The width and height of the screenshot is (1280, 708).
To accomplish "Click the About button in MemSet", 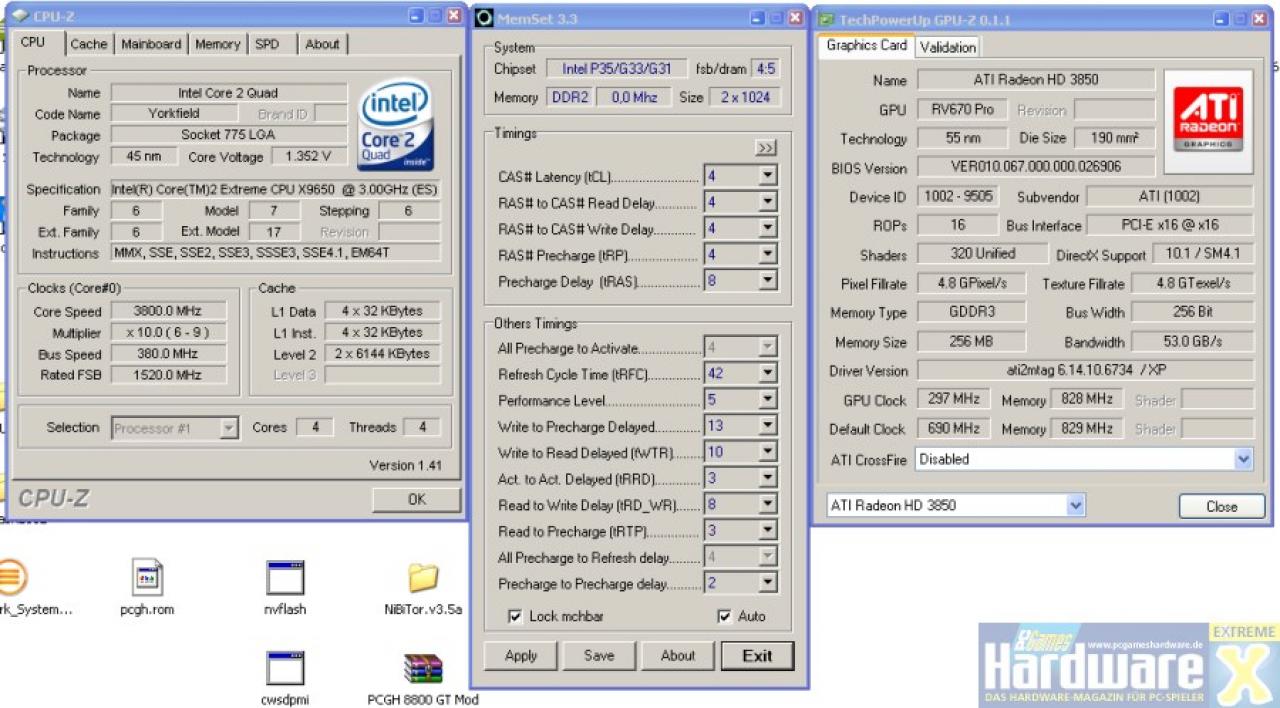I will pyautogui.click(x=677, y=656).
